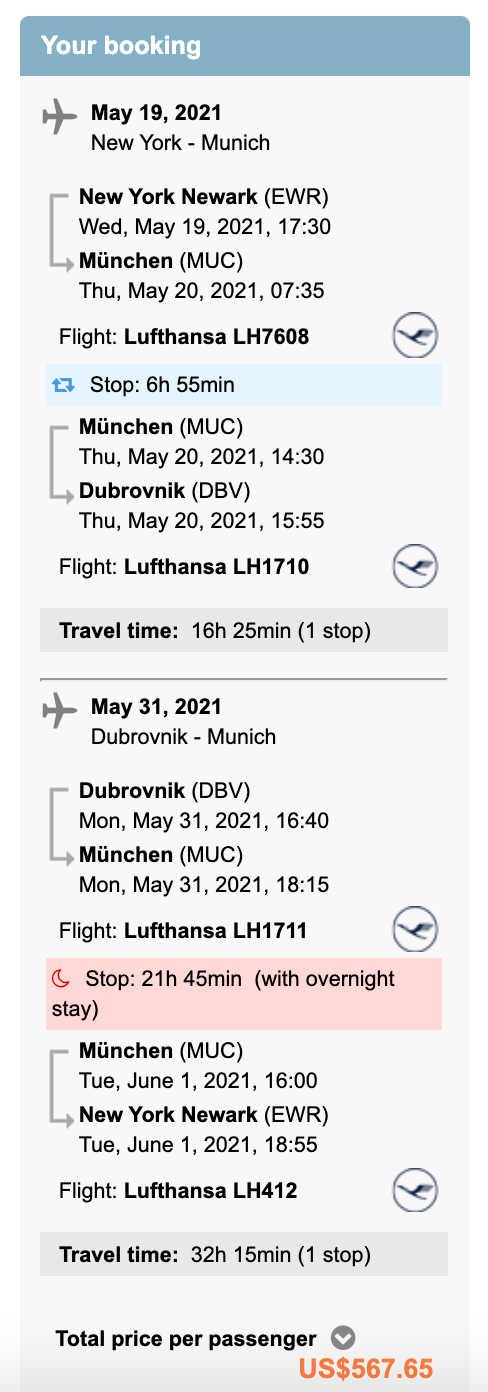
Task: Click the Lufthansa logo next to LH412
Action: [x=415, y=1191]
